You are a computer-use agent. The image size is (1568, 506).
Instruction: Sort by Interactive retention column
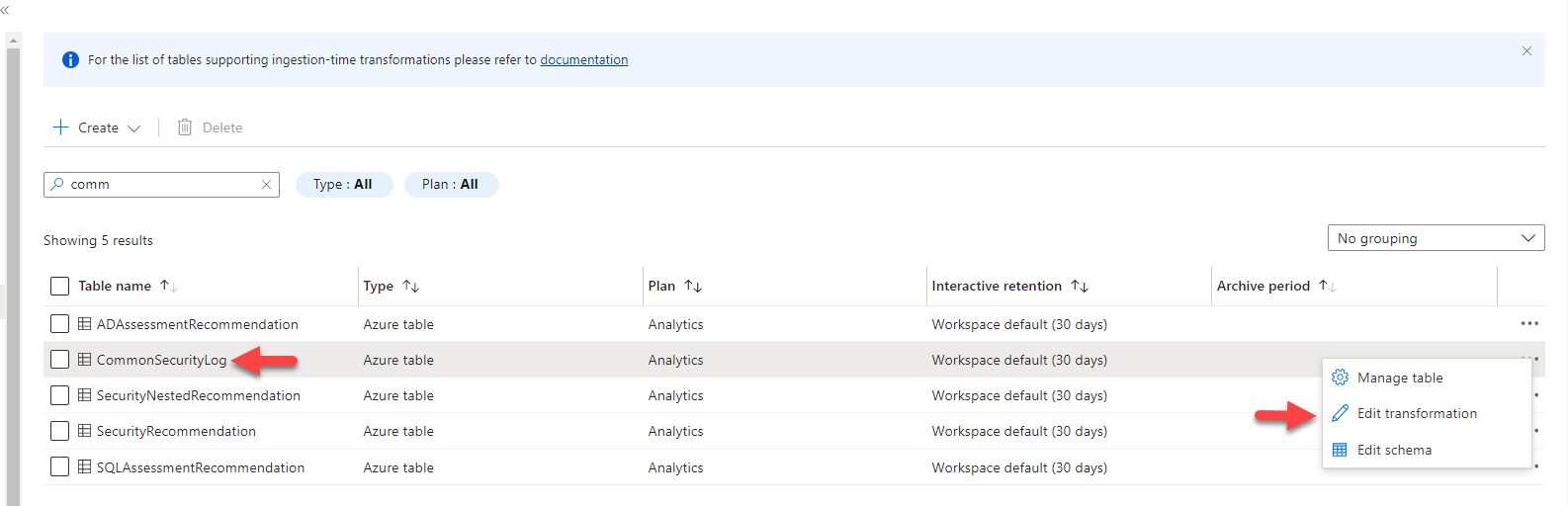click(x=1080, y=286)
